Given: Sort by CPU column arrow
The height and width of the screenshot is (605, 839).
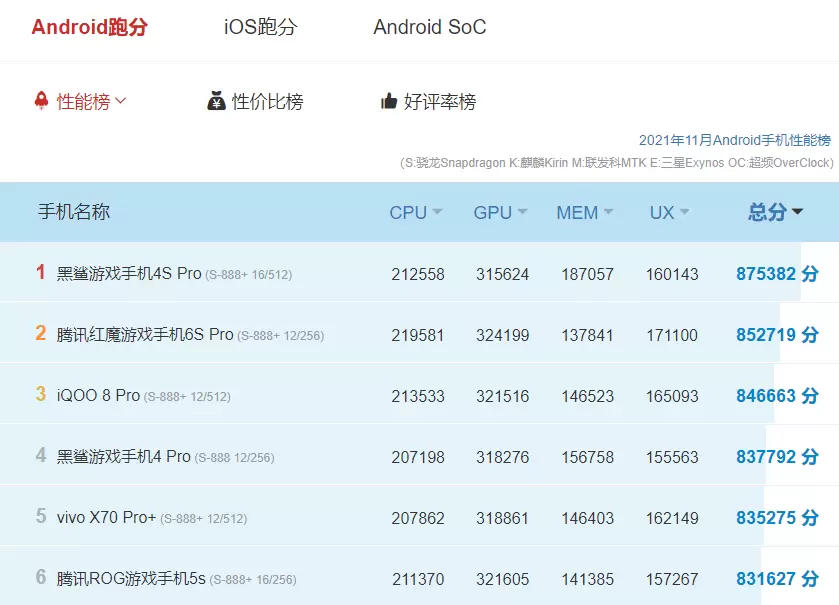Looking at the screenshot, I should [437, 213].
